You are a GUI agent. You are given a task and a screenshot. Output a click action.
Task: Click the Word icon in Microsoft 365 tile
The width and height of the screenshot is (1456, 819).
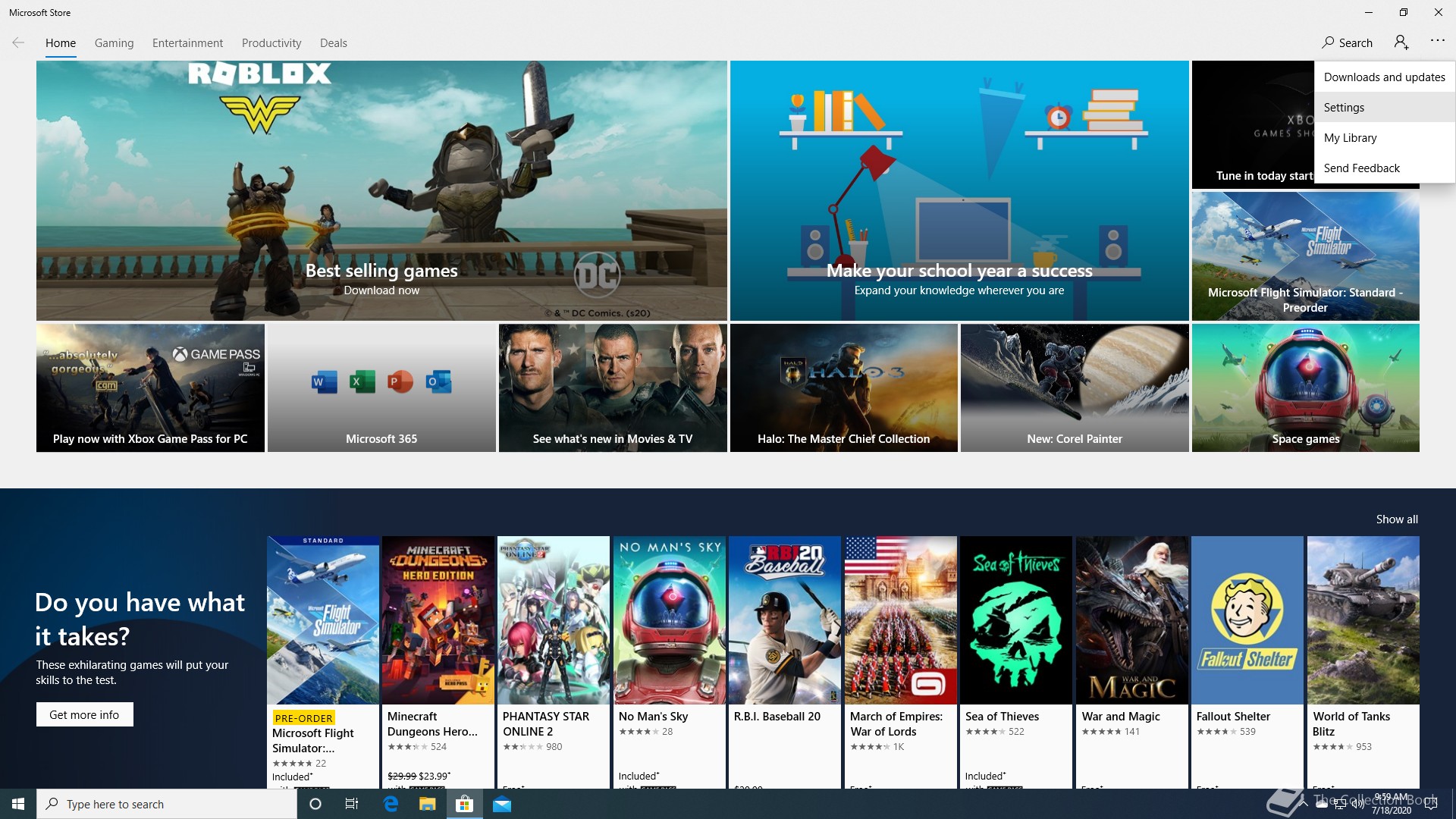click(324, 381)
